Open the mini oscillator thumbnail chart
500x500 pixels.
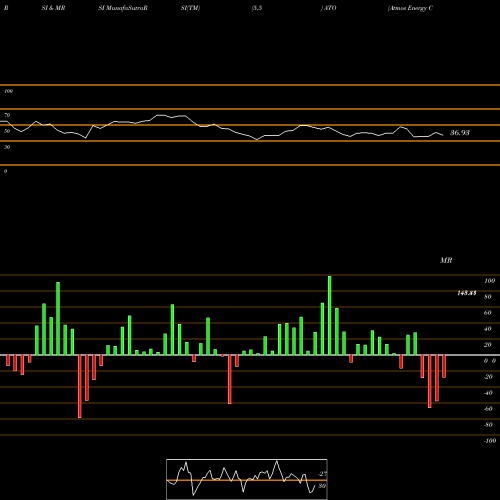coord(247,479)
